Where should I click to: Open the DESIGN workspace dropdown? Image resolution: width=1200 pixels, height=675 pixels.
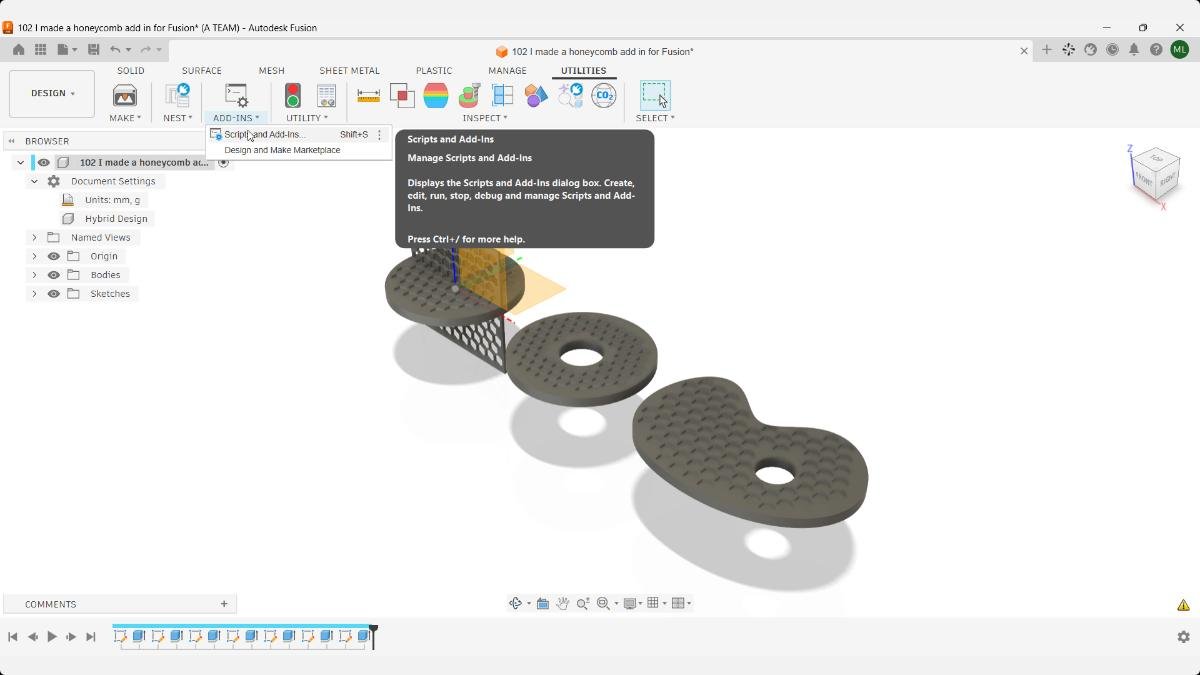coord(52,94)
